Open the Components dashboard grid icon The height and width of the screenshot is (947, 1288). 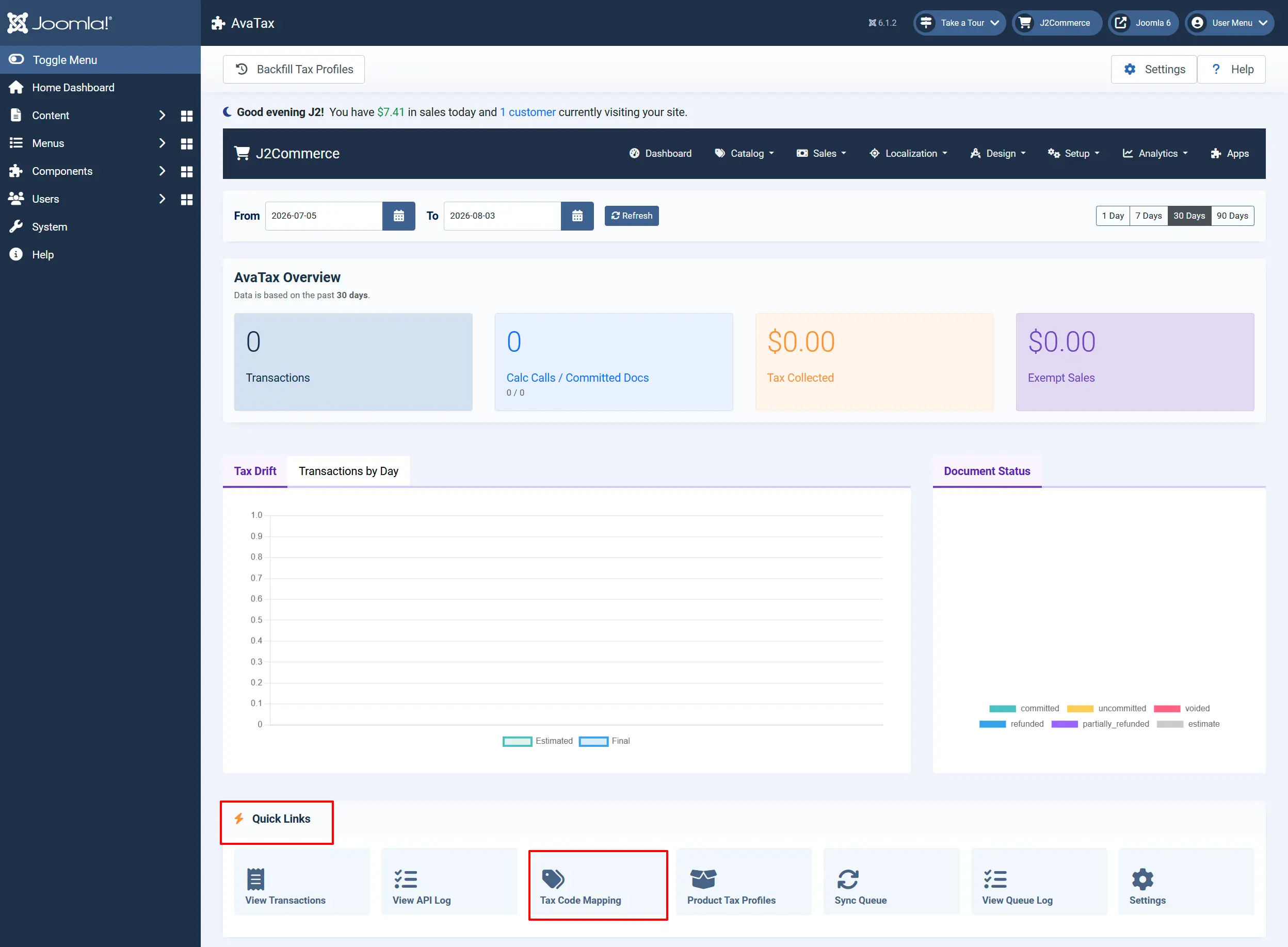coord(186,171)
